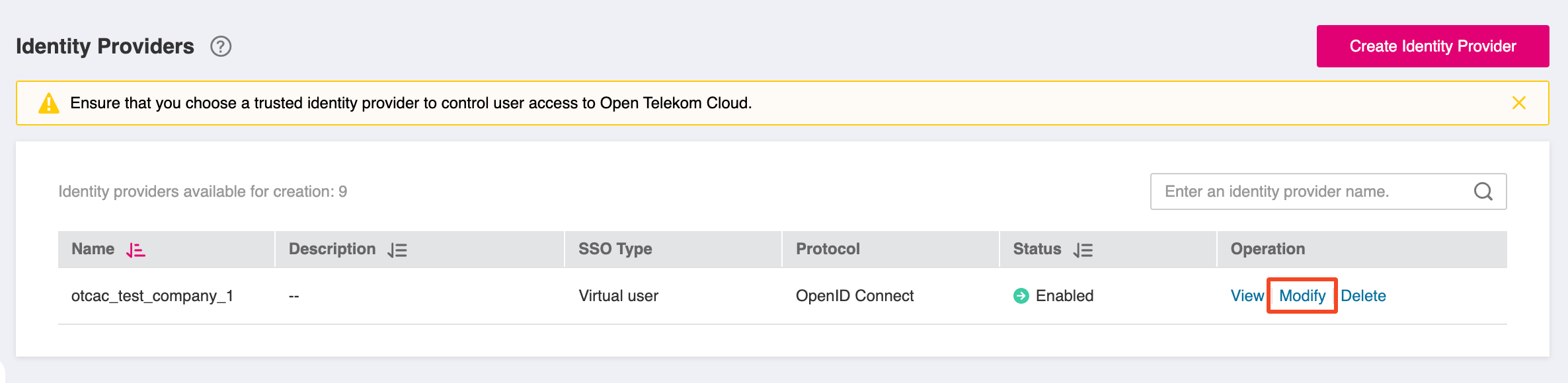Click the yellow warning triangle icon
Image resolution: width=1568 pixels, height=383 pixels.
coord(49,103)
